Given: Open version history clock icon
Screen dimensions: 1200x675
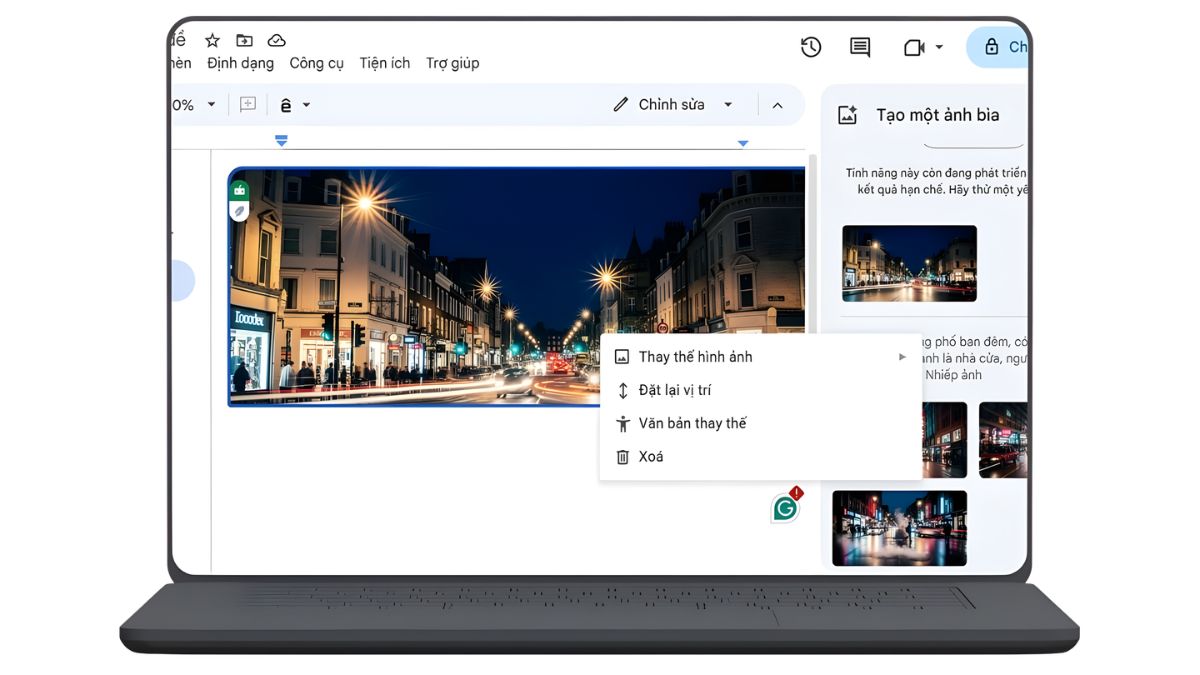Looking at the screenshot, I should point(811,47).
